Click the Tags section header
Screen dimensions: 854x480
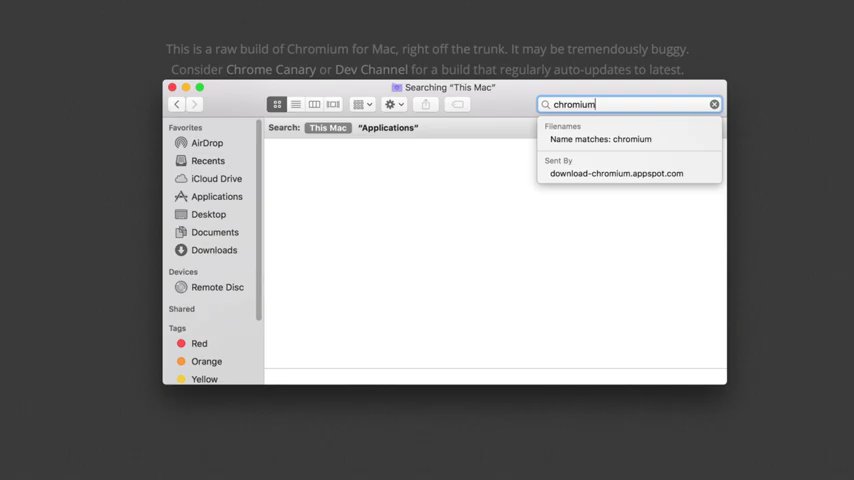coord(177,328)
